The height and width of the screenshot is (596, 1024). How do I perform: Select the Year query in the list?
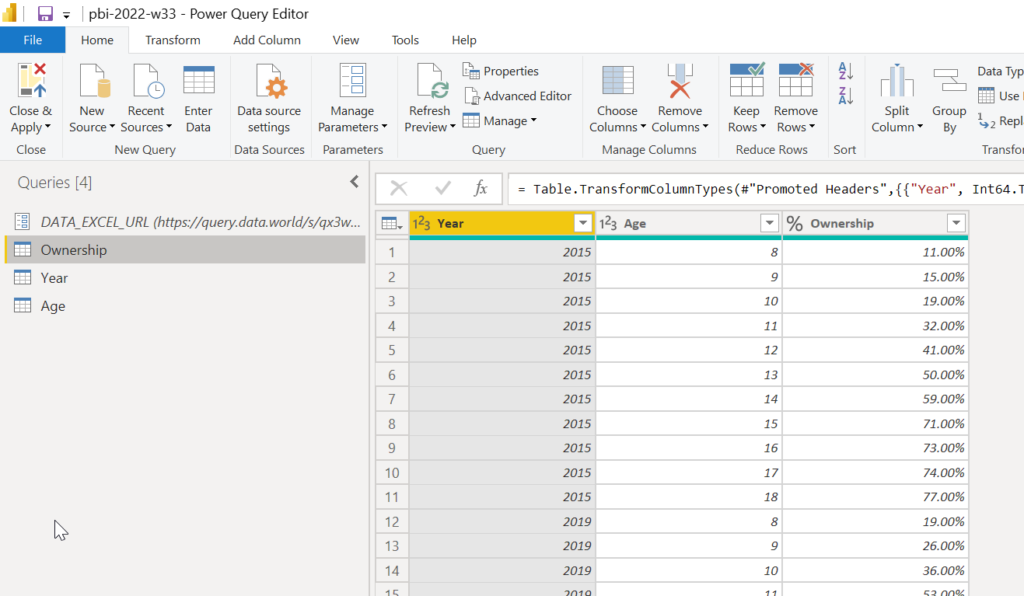[x=54, y=278]
